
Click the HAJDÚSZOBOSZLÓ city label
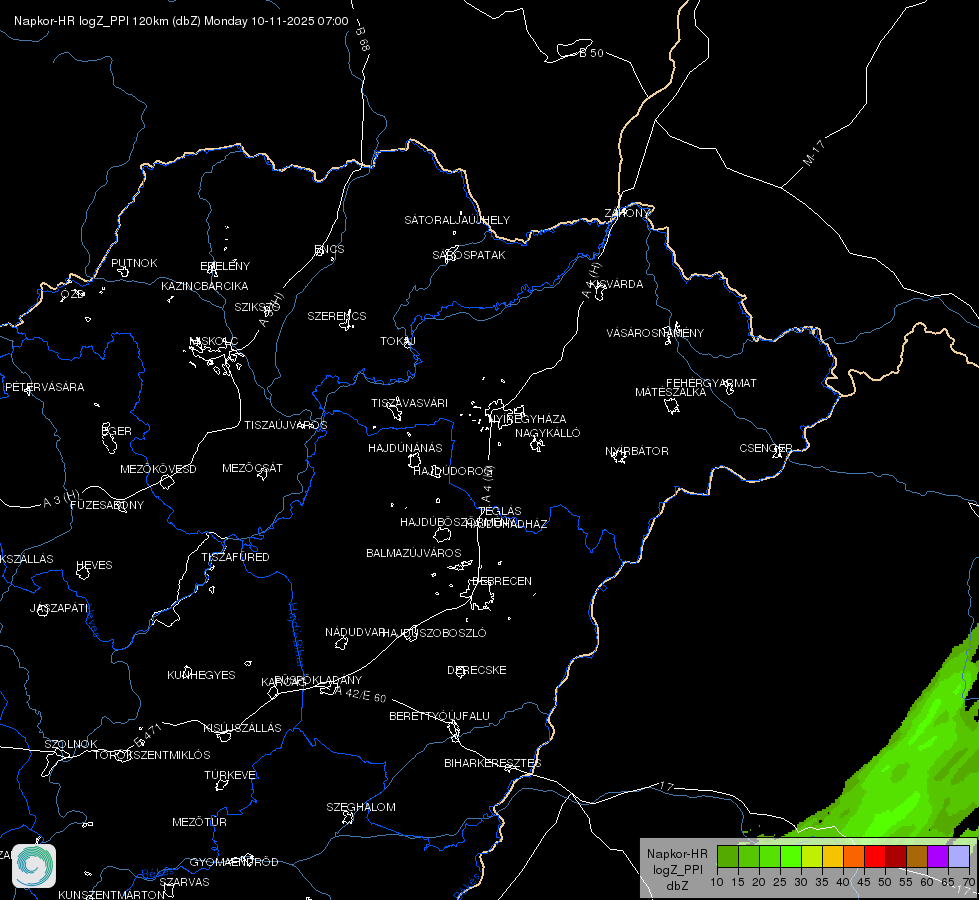coord(434,633)
